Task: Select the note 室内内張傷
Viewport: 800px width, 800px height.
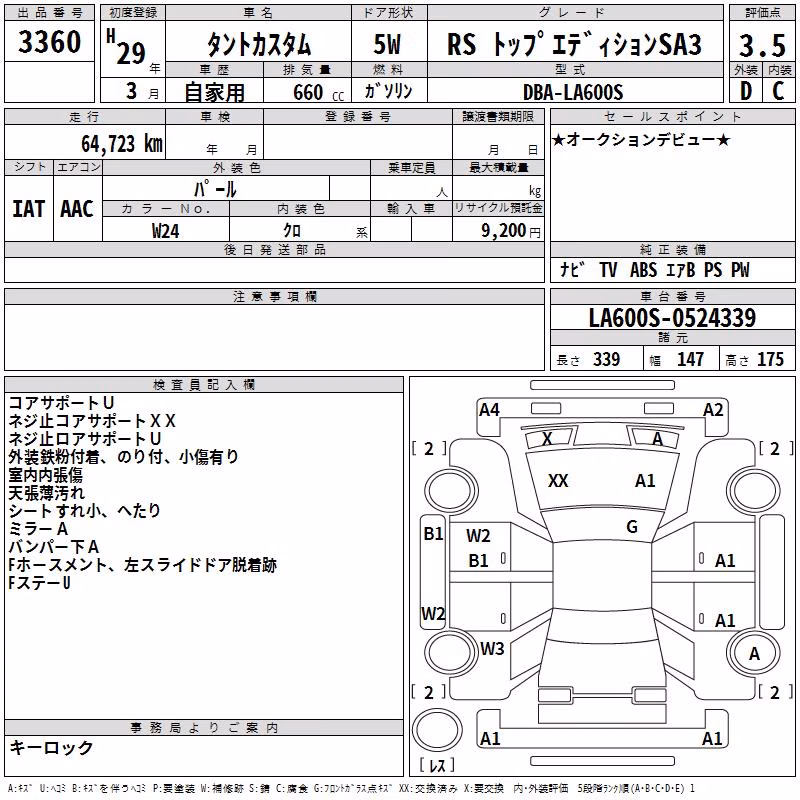Action: coord(45,475)
